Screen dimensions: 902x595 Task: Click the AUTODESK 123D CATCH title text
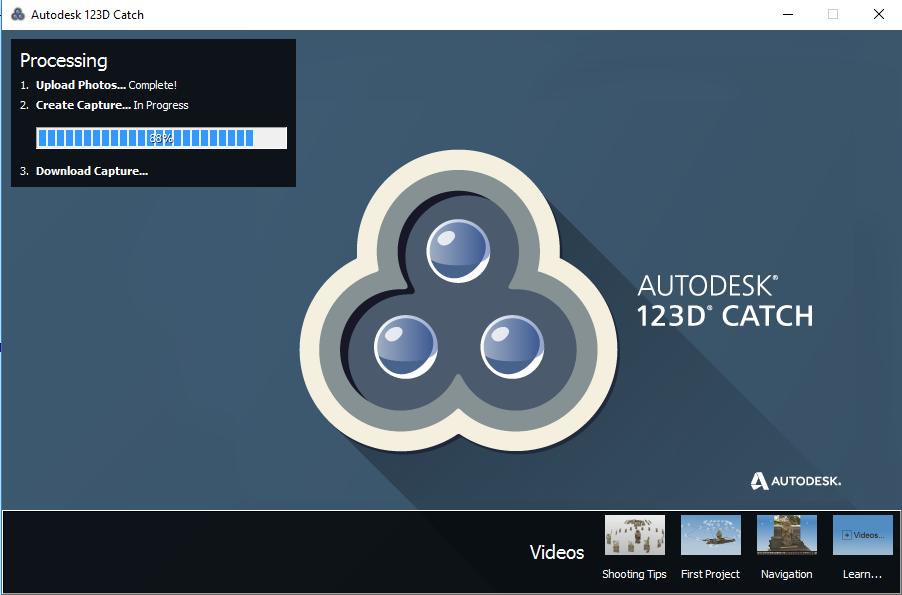coord(725,301)
